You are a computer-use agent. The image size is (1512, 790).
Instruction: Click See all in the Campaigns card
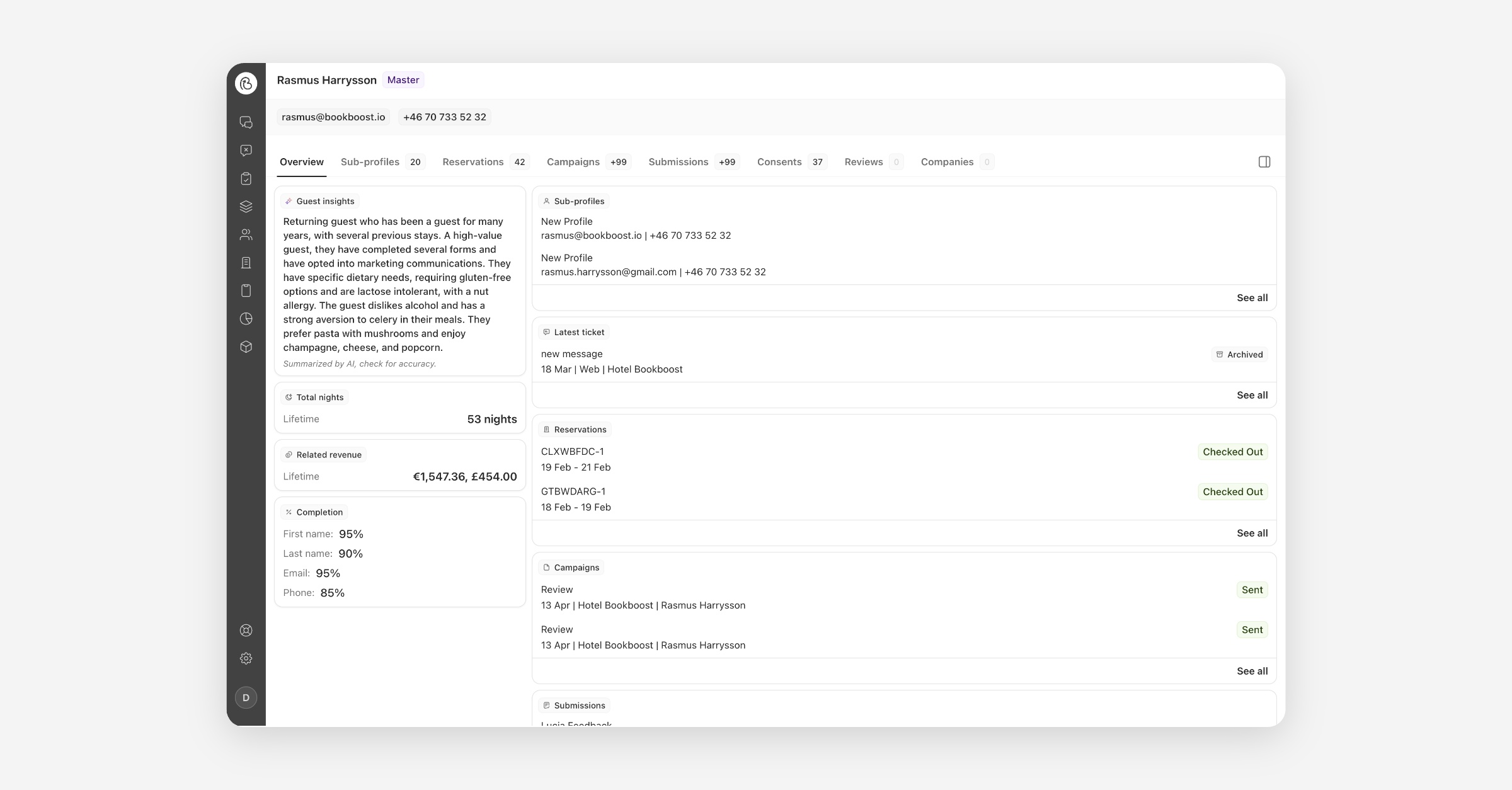click(x=1252, y=671)
